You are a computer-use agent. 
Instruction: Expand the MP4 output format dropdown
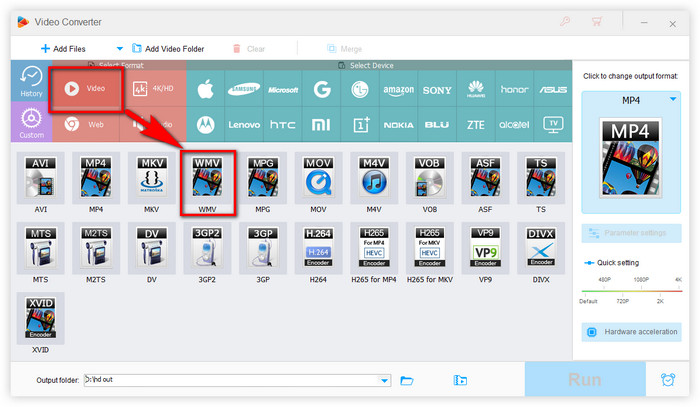pyautogui.click(x=672, y=99)
